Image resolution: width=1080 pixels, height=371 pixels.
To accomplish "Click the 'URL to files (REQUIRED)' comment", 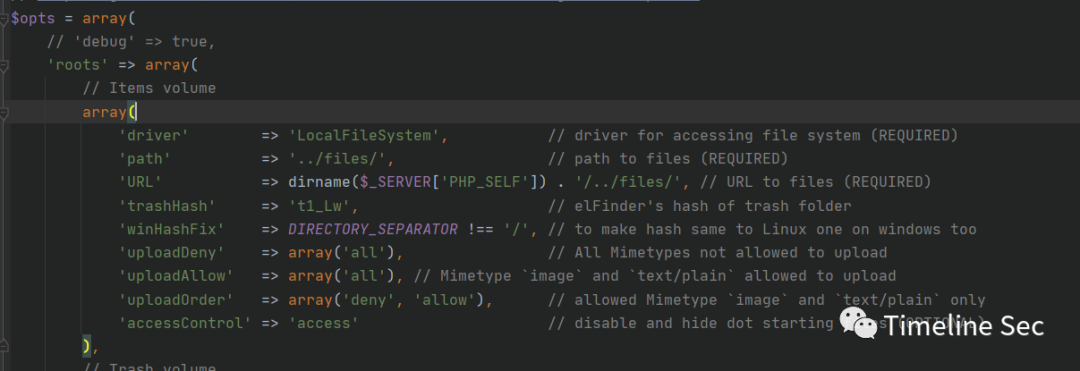I will 817,182.
